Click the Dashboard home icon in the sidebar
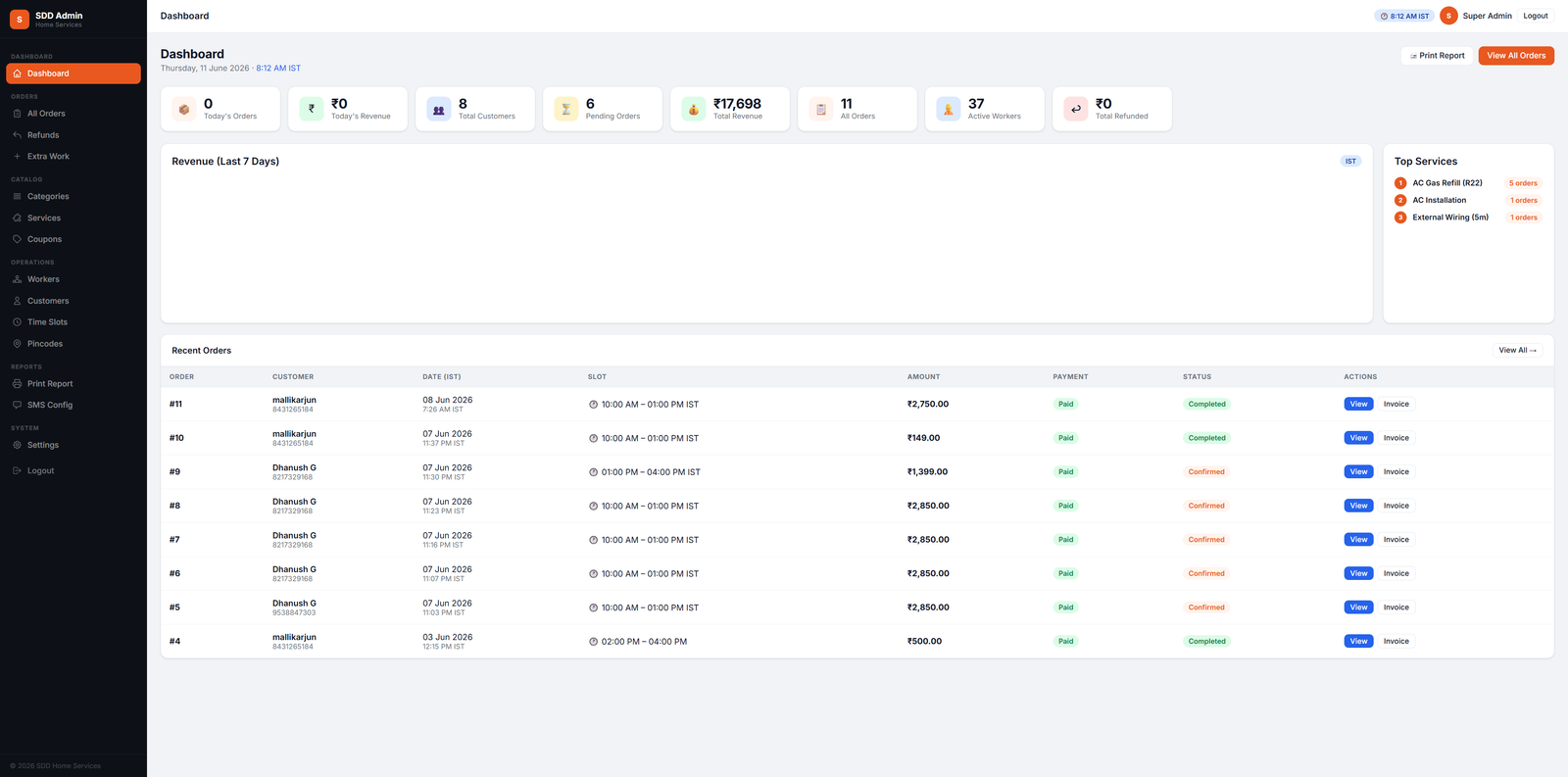 coord(17,73)
